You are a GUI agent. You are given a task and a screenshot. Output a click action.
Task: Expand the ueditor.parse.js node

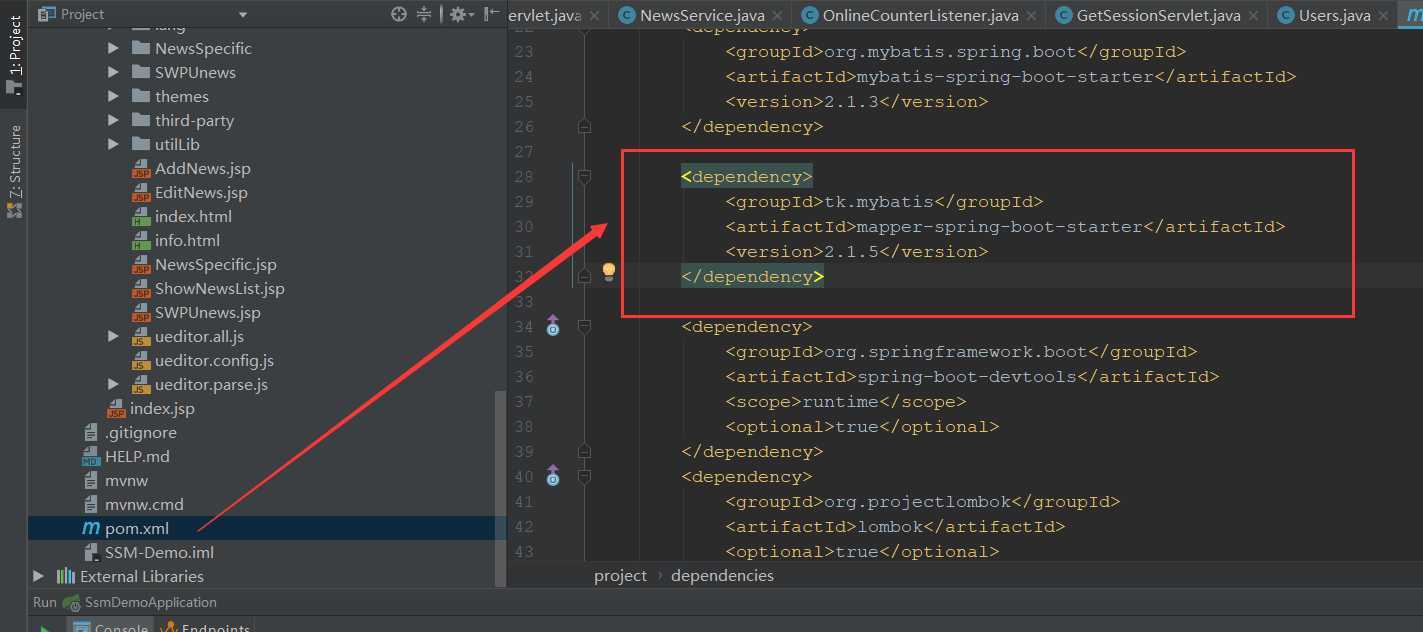pyautogui.click(x=113, y=384)
